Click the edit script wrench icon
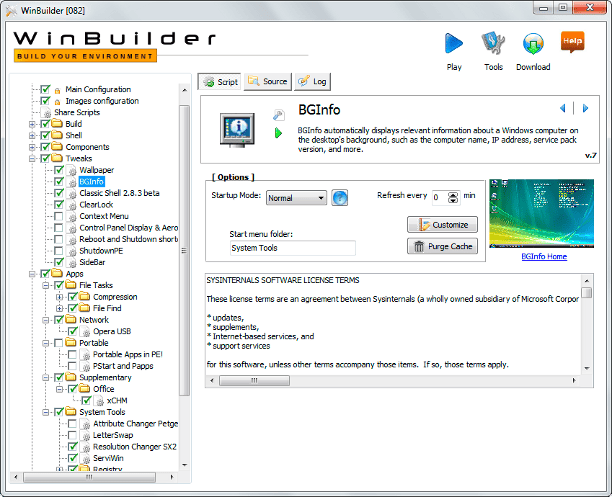 tap(279, 115)
